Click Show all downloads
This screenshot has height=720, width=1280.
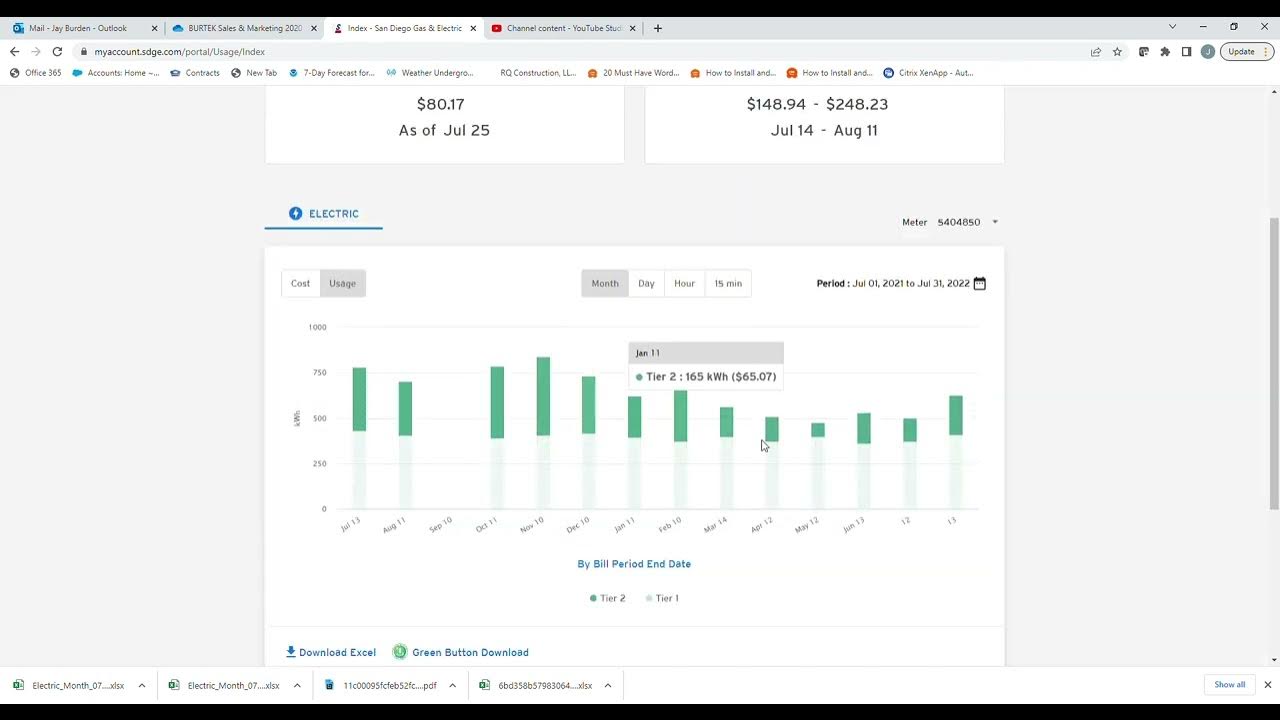click(x=1230, y=685)
